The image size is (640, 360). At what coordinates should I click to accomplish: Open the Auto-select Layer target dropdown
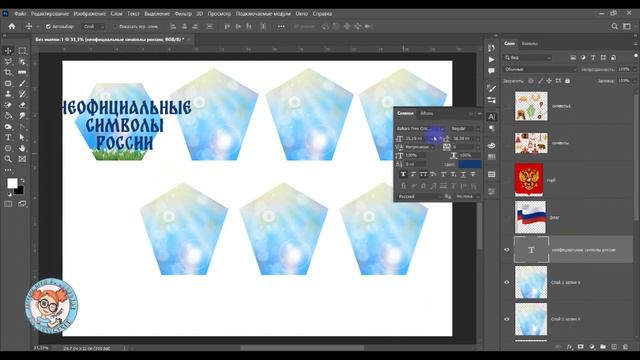pyautogui.click(x=93, y=27)
